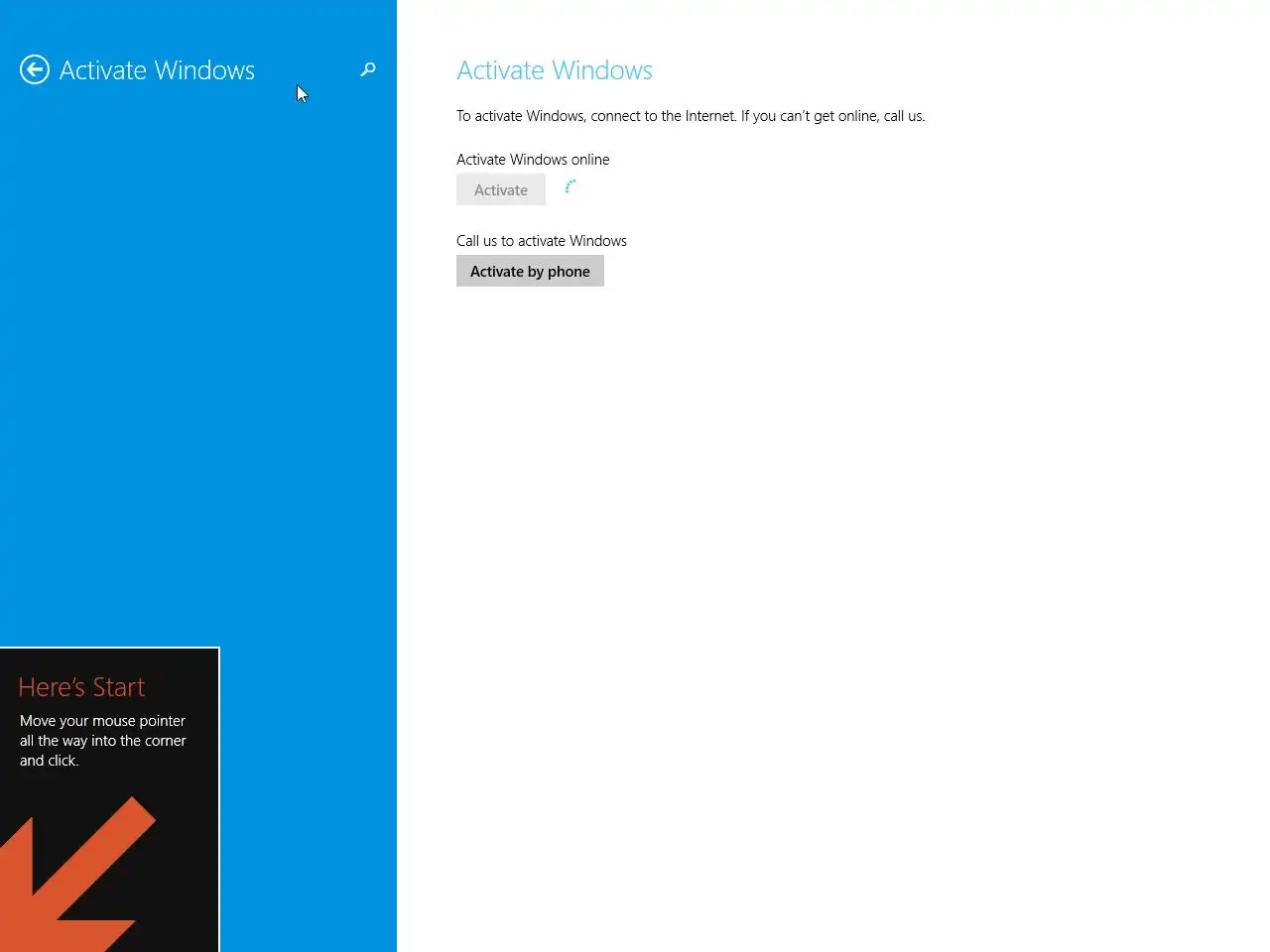Click the 'Move your mouse pointer' tip text

click(x=103, y=741)
